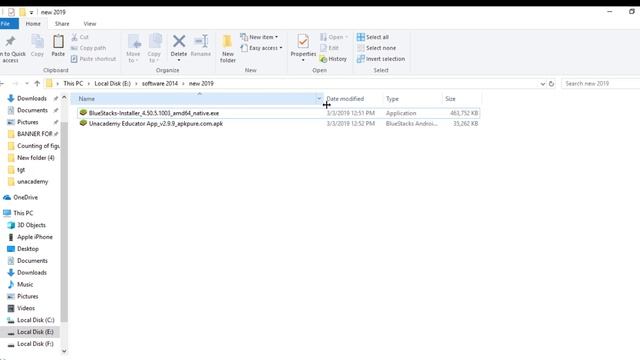
Task: Open pinned Downloads in Quick access
Action: pyautogui.click(x=31, y=98)
